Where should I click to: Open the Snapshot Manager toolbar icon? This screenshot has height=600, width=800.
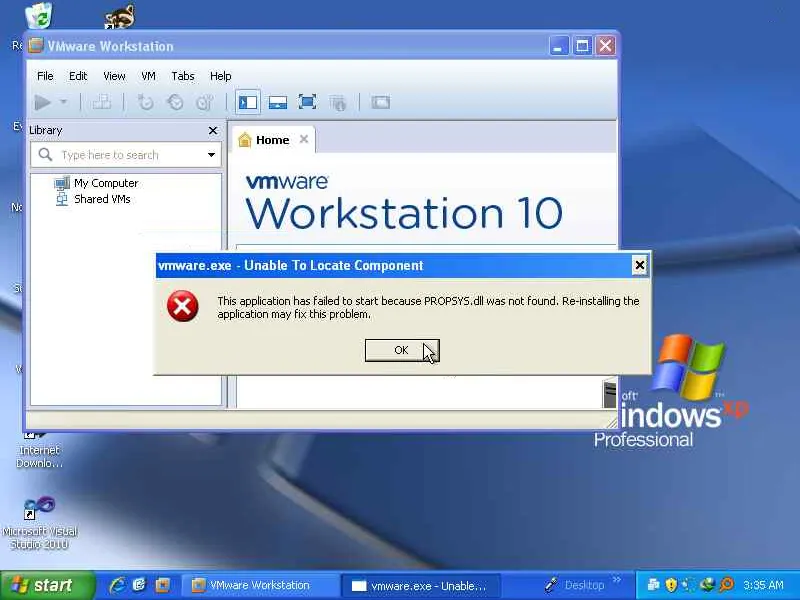coord(205,103)
